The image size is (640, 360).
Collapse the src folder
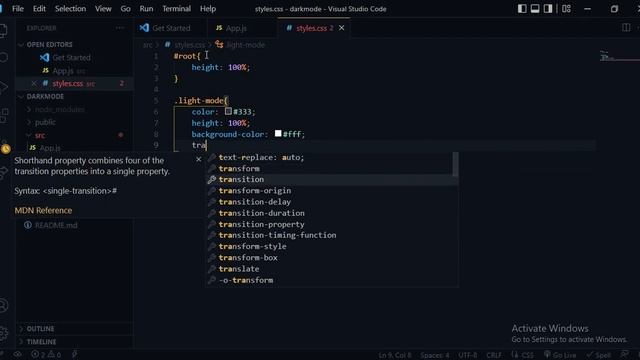(x=40, y=135)
